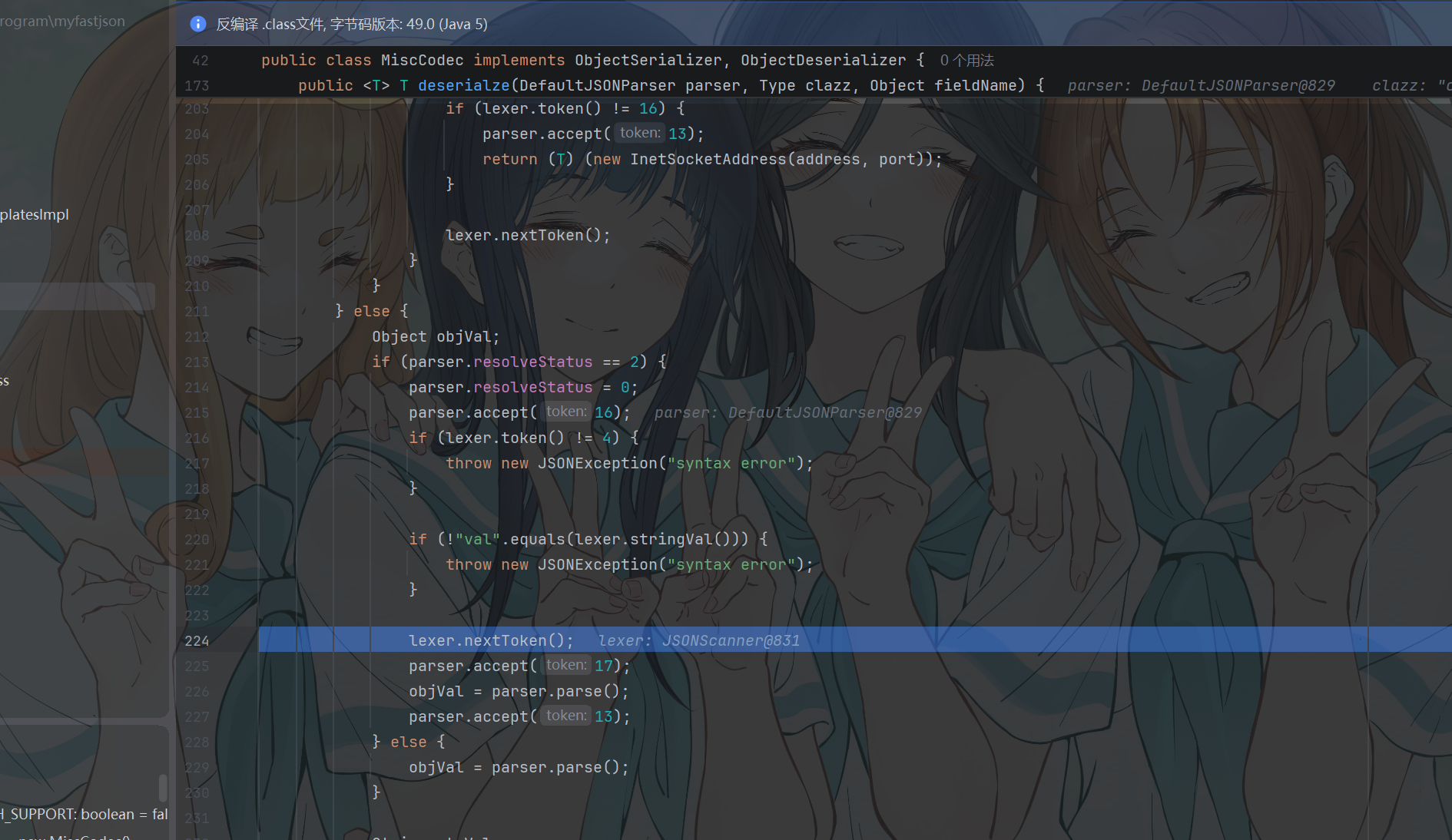Toggle breakpoint at line number 224
Viewport: 1452px width, 840px height.
click(x=197, y=640)
